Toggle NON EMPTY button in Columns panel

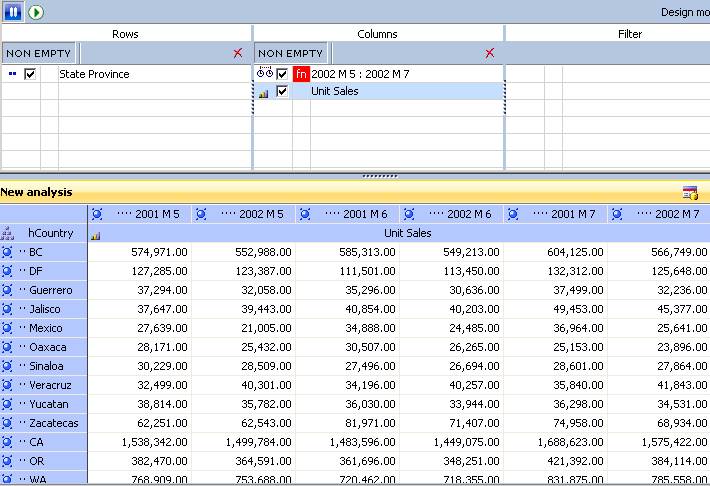click(x=290, y=53)
